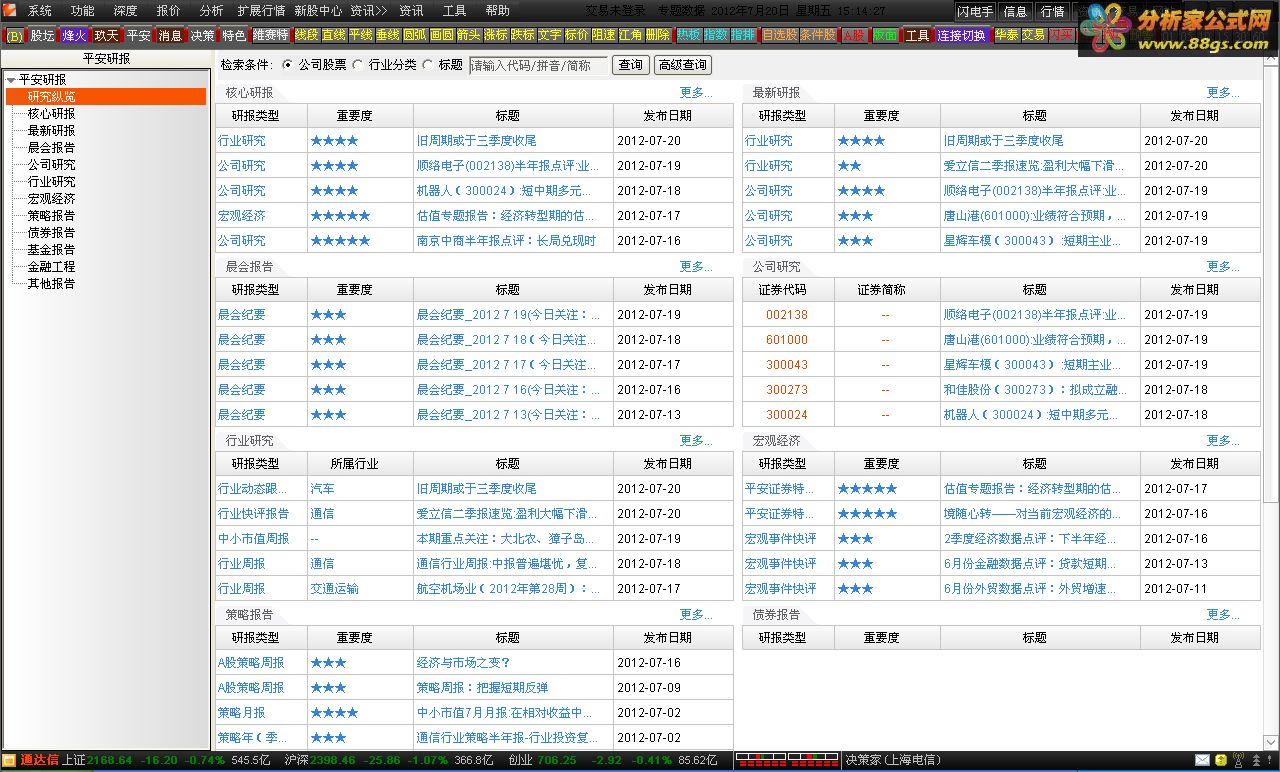Click the signal antenna icon in status bar
This screenshot has width=1280, height=772.
coord(1238,760)
